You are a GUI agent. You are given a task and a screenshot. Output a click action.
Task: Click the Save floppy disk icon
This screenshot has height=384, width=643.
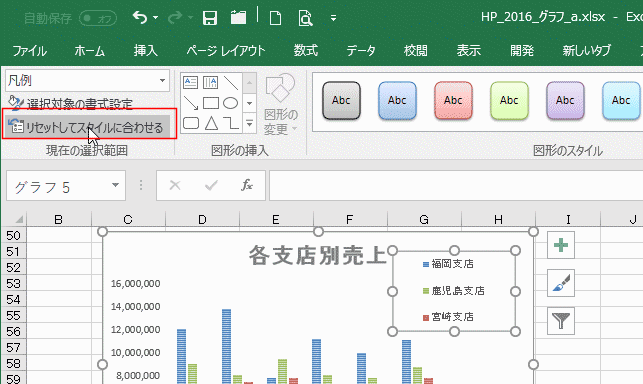click(210, 18)
